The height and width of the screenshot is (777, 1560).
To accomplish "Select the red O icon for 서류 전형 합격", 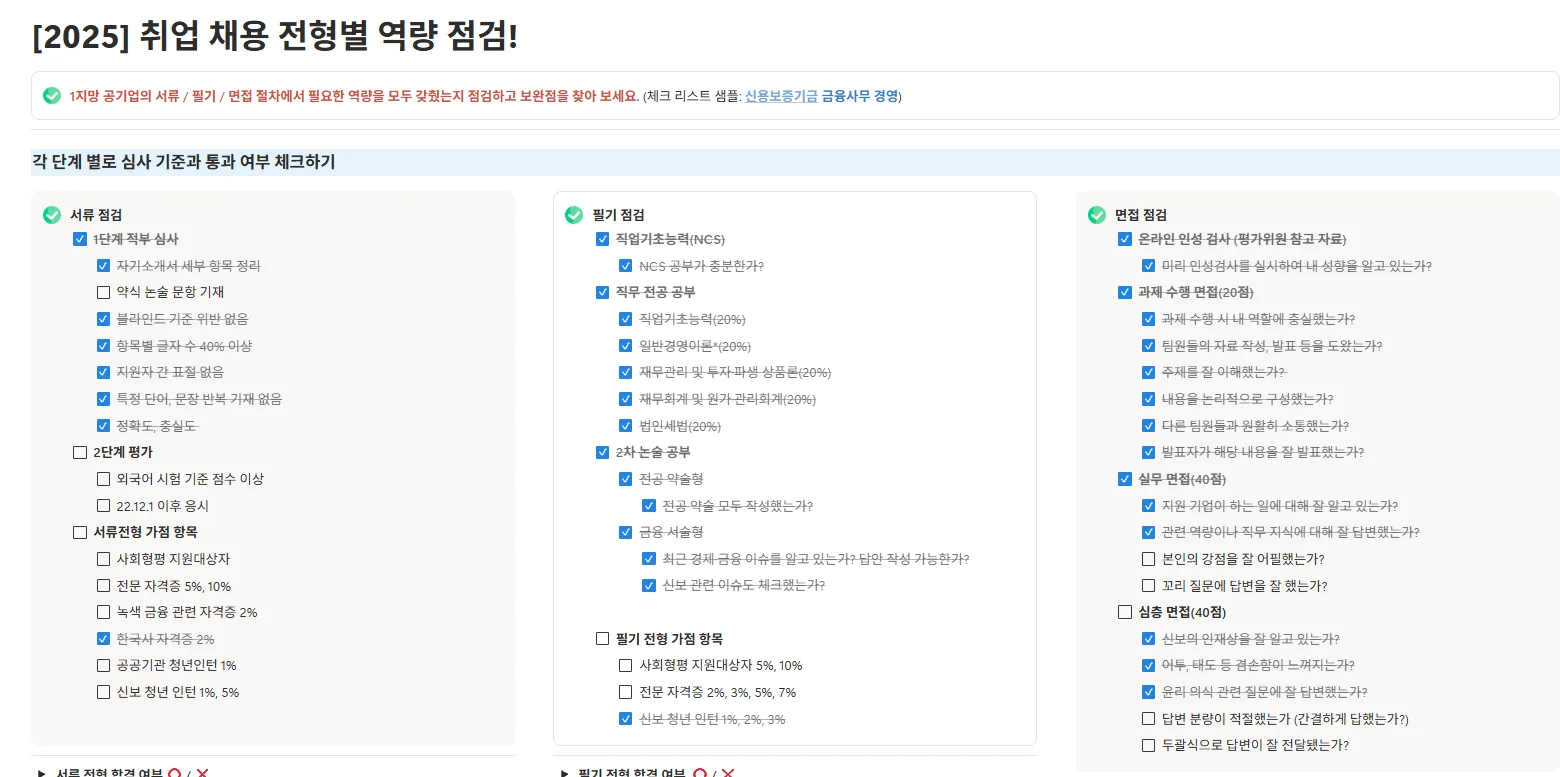I will pos(175,772).
